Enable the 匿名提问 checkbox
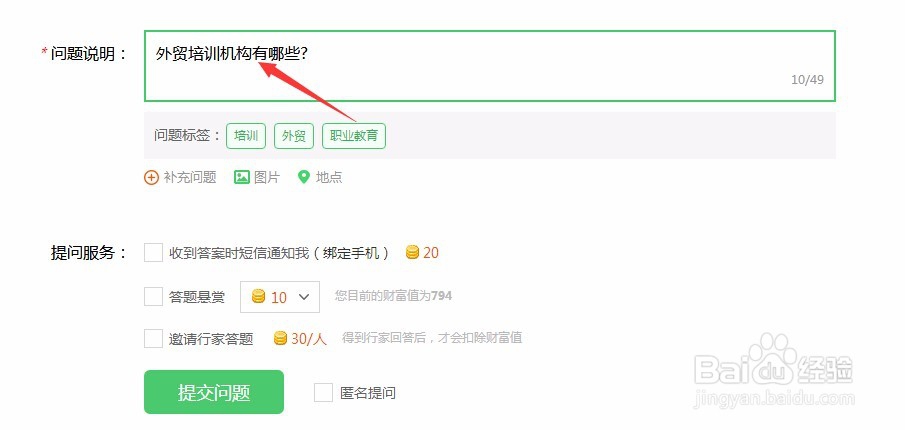Image resolution: width=905 pixels, height=430 pixels. coord(323,392)
